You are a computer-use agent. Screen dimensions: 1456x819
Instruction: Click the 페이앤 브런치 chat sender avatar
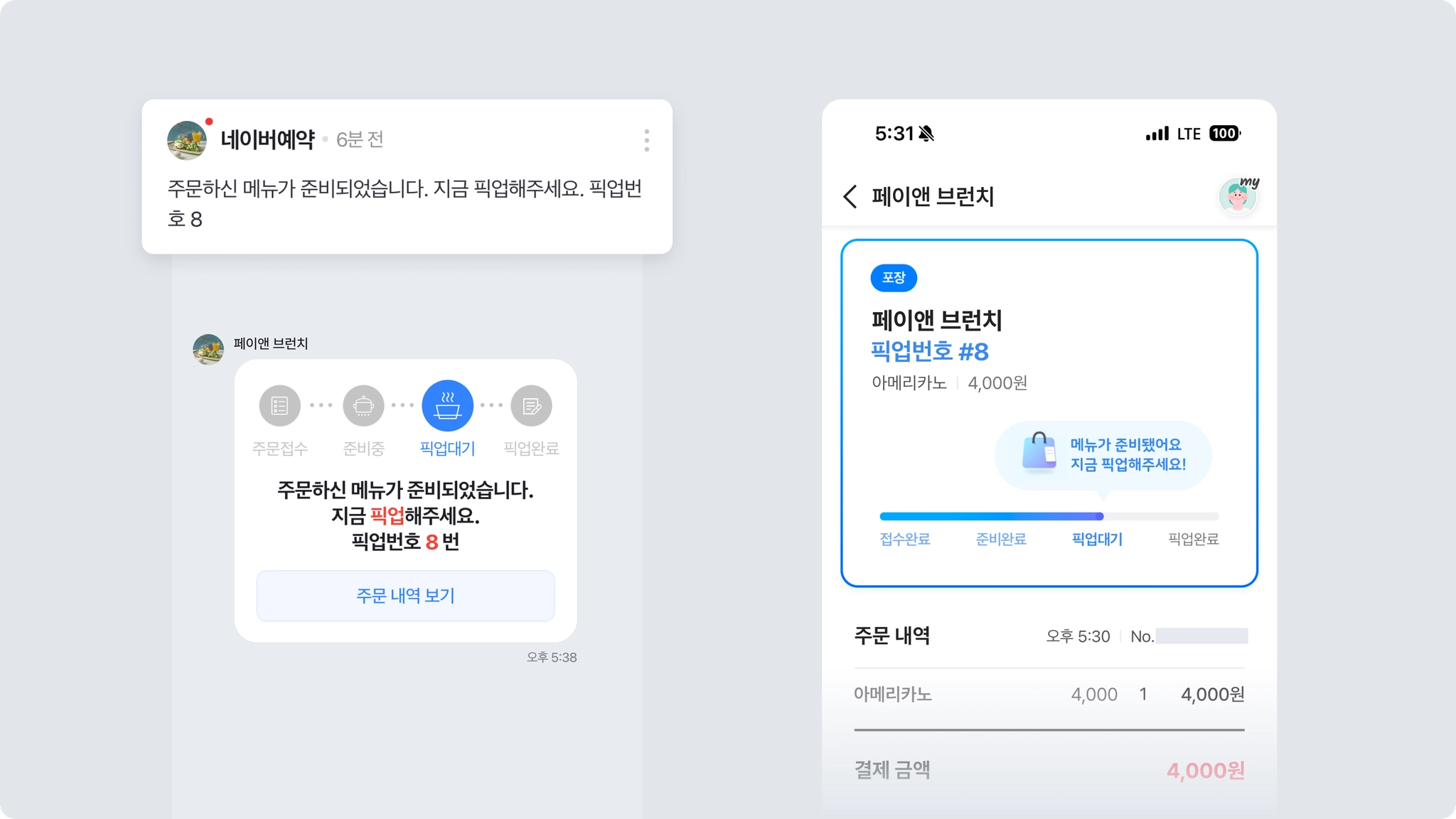pyautogui.click(x=208, y=350)
